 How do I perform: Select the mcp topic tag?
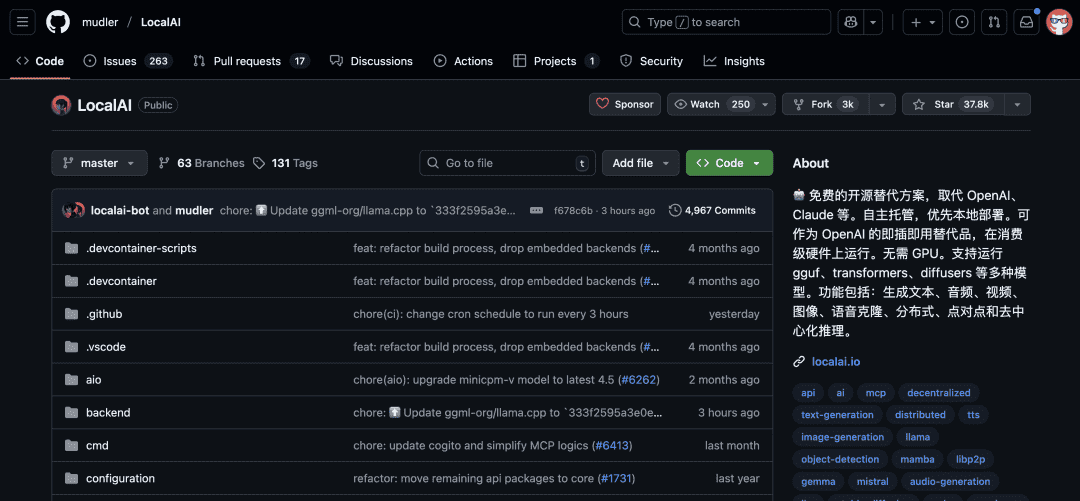875,393
